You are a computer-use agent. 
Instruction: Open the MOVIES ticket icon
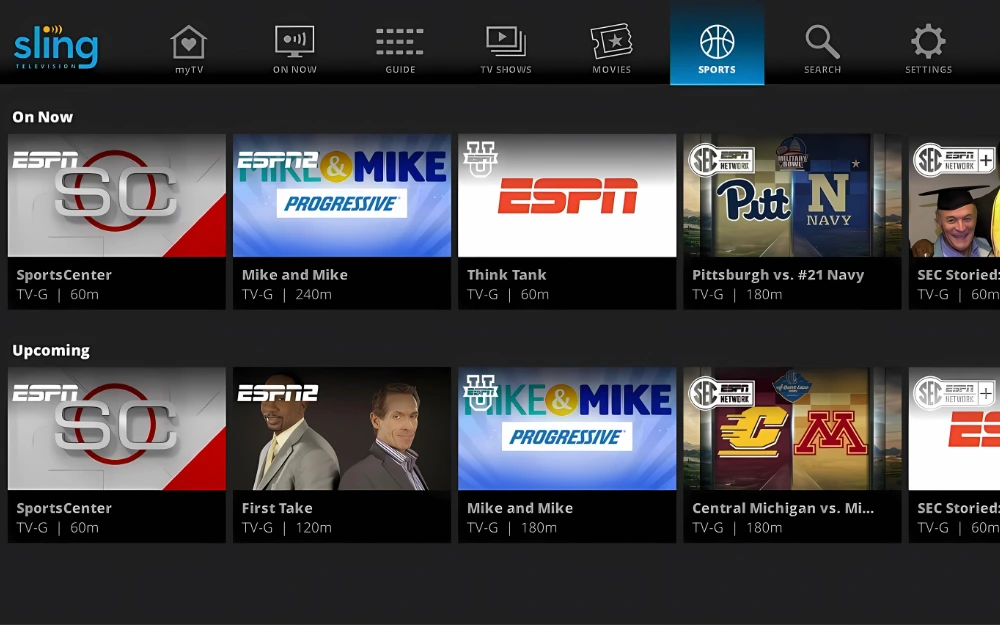coord(612,41)
